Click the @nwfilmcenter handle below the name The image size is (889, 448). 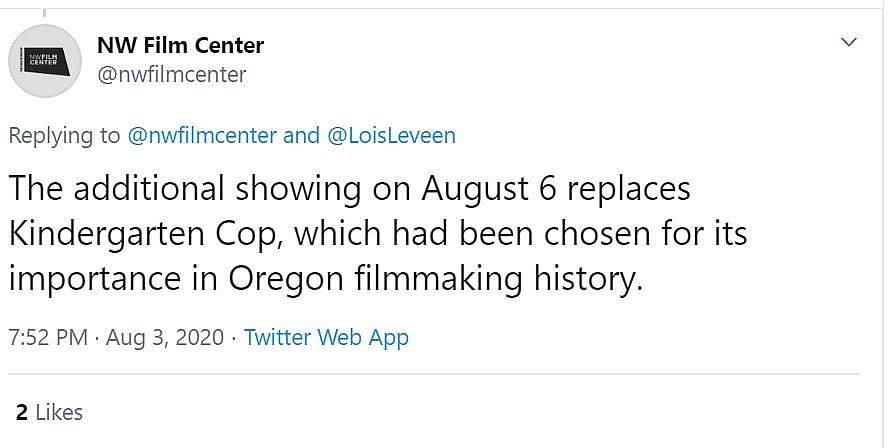click(171, 74)
